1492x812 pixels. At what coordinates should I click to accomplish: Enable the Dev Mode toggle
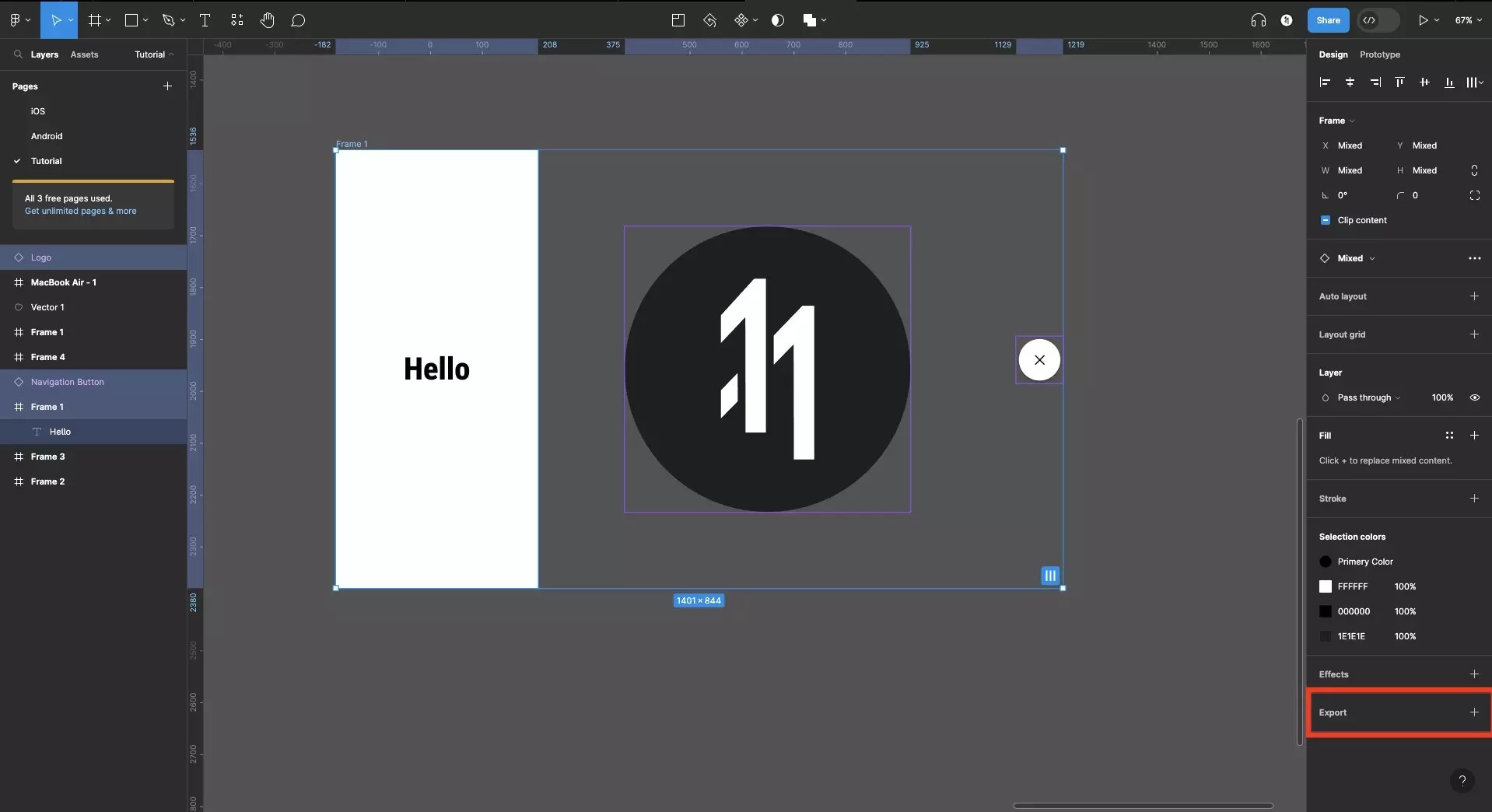click(1377, 20)
